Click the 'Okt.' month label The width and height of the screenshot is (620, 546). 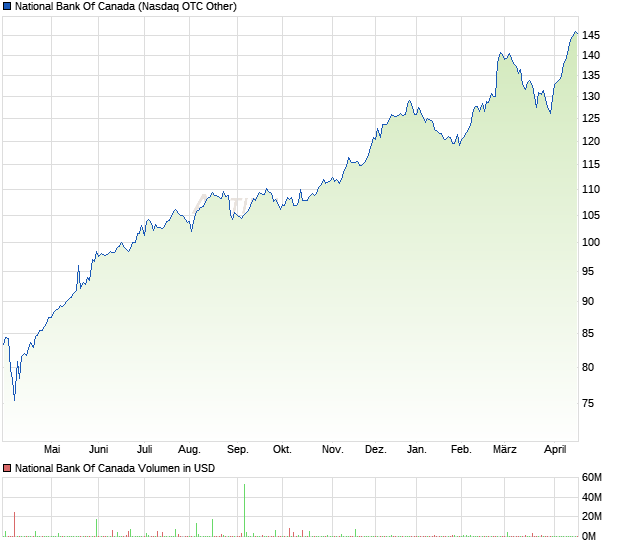tap(282, 449)
